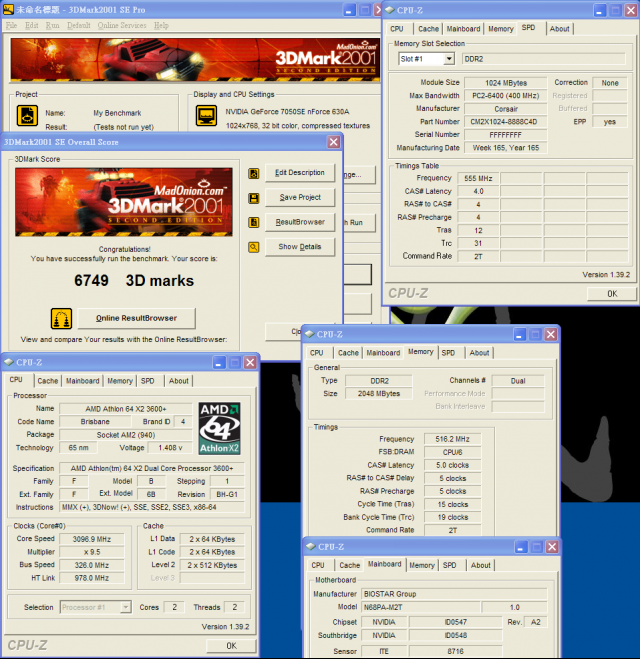The image size is (640, 659).
Task: Click the Code Name Brisbane field
Action: [x=95, y=422]
